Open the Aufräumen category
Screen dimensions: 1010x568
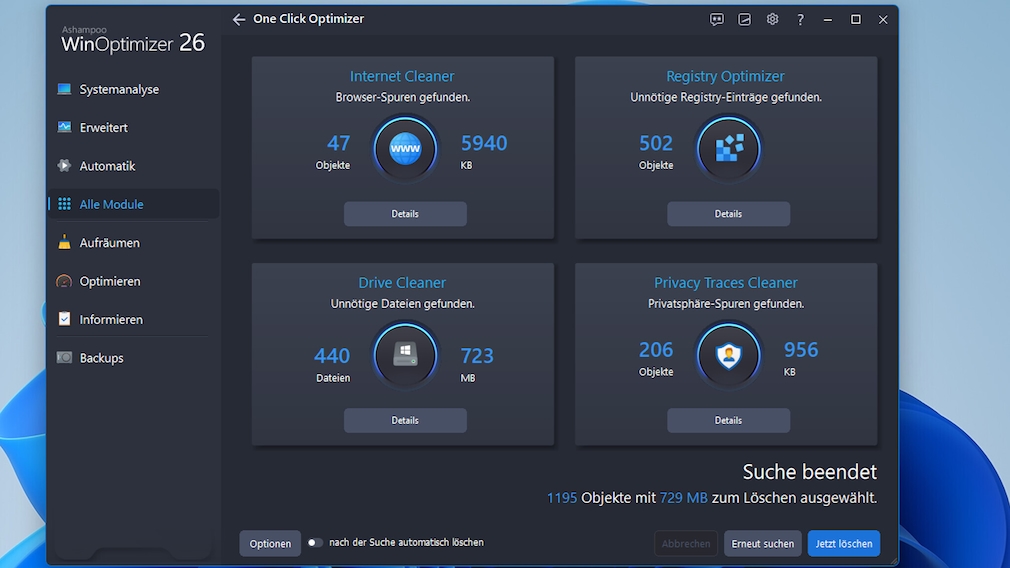pos(109,243)
